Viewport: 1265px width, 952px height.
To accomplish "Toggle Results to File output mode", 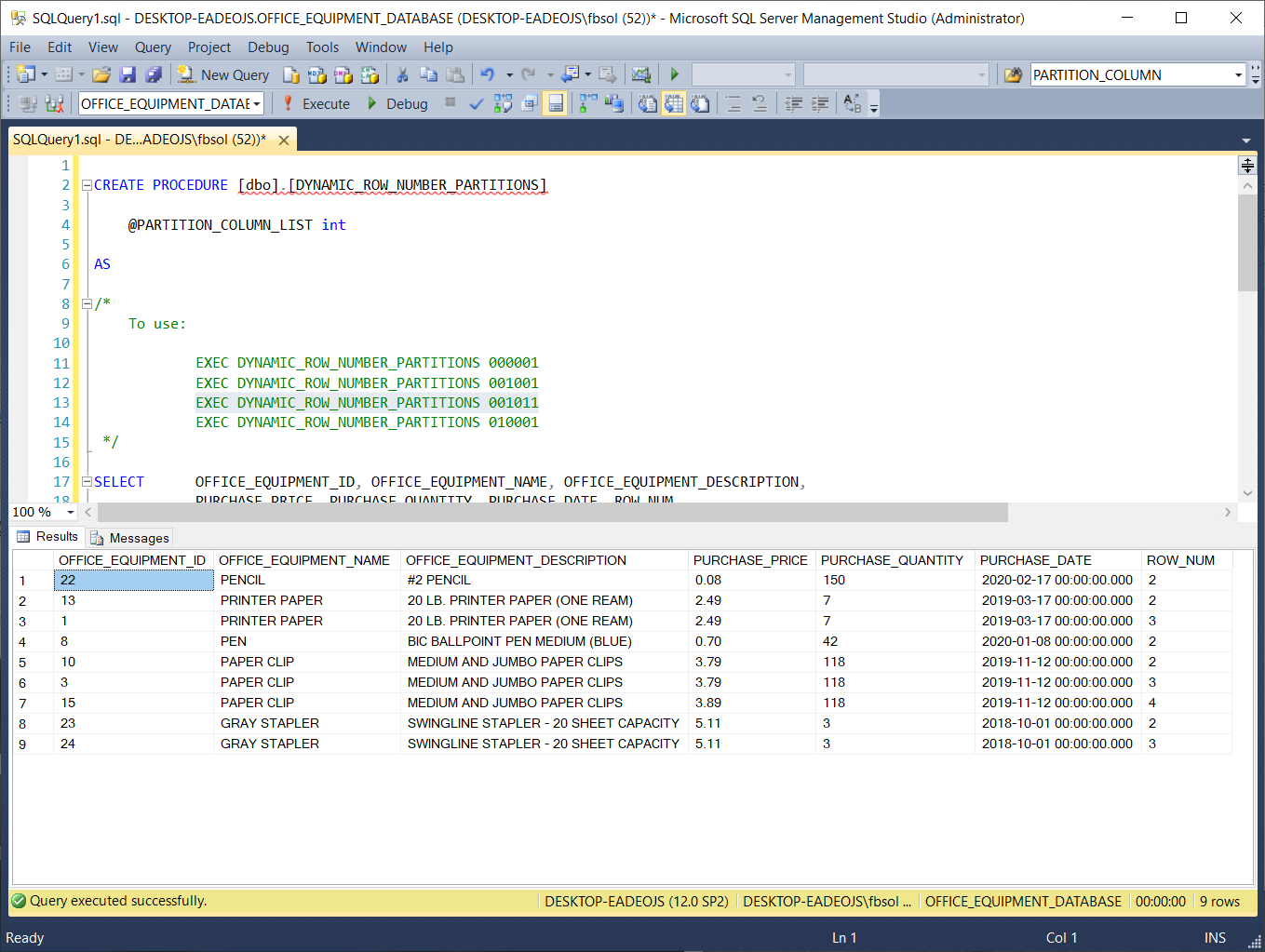I will click(700, 104).
